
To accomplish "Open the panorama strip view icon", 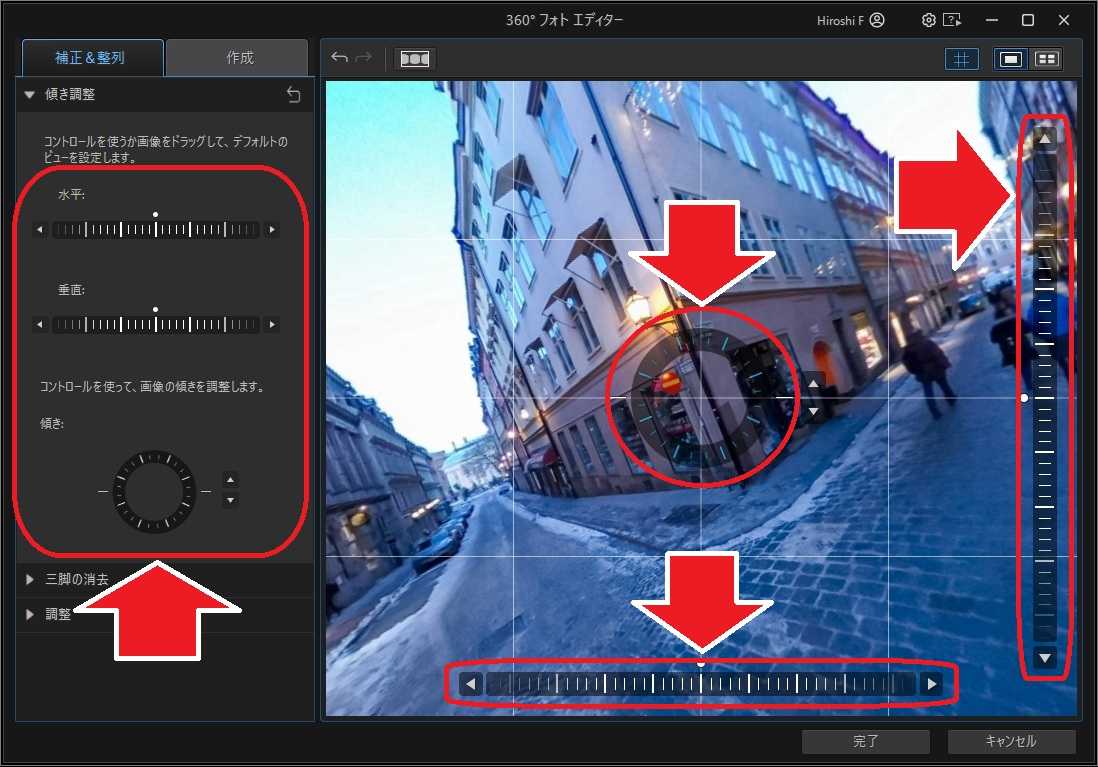I will 414,58.
